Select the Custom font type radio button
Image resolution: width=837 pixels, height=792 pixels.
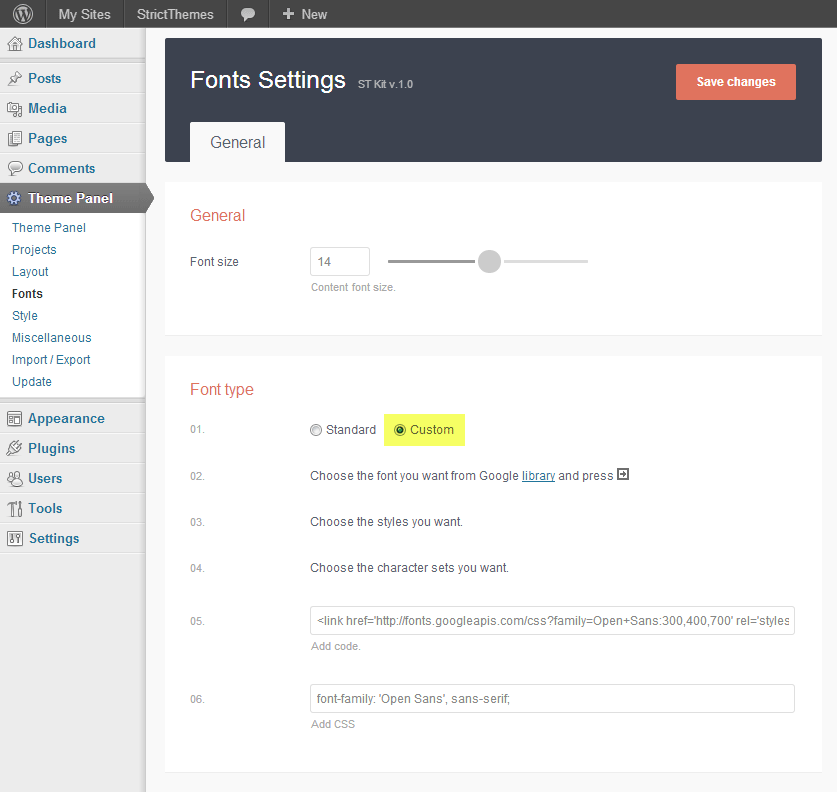400,430
